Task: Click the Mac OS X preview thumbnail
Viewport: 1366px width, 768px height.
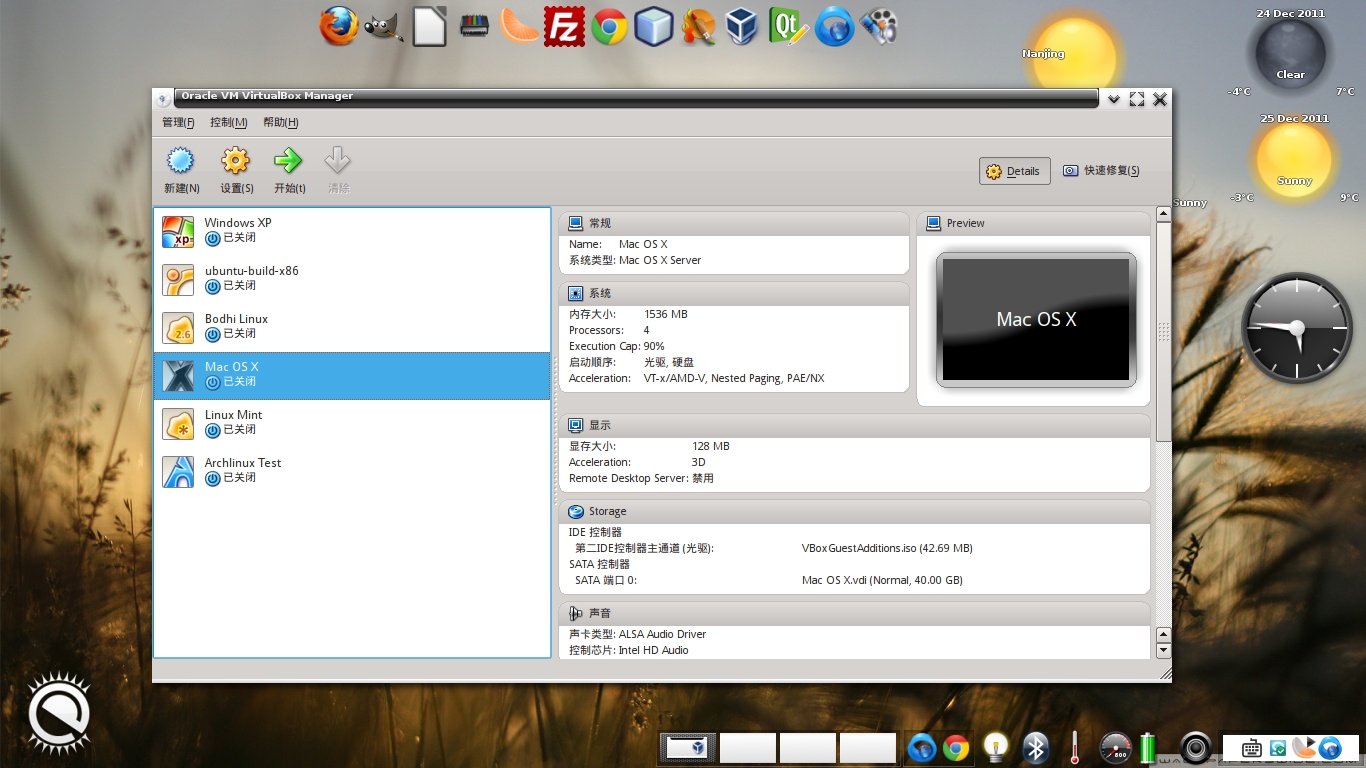Action: click(1036, 319)
